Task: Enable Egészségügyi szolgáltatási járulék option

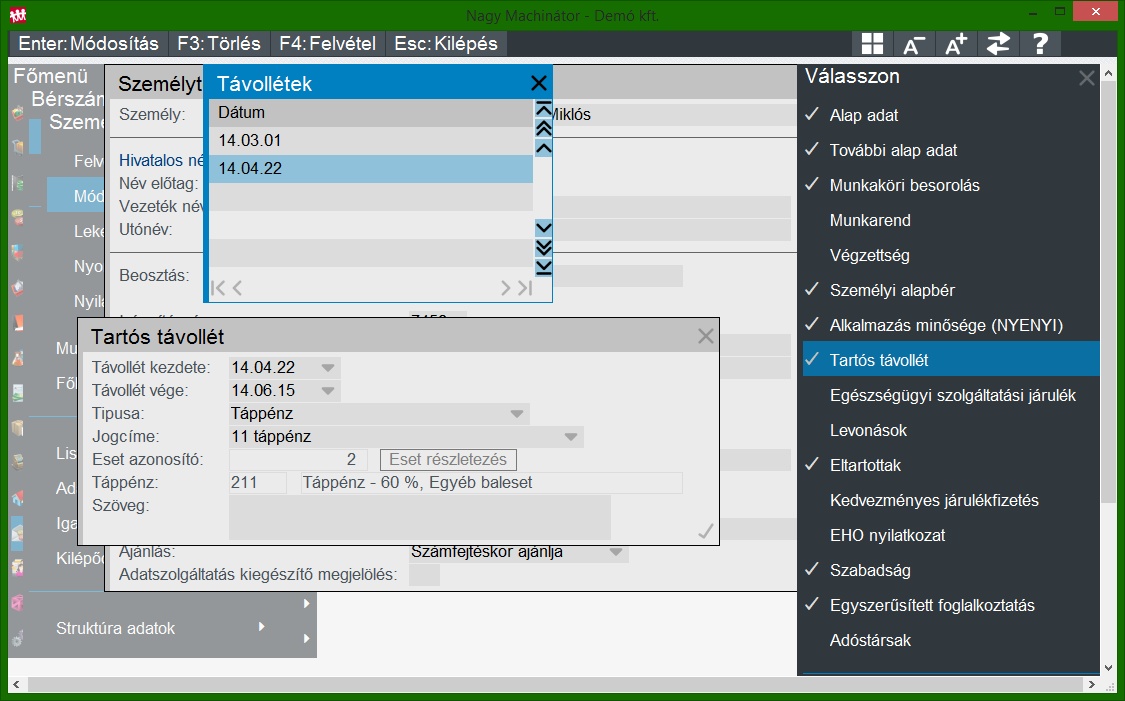Action: coord(951,395)
